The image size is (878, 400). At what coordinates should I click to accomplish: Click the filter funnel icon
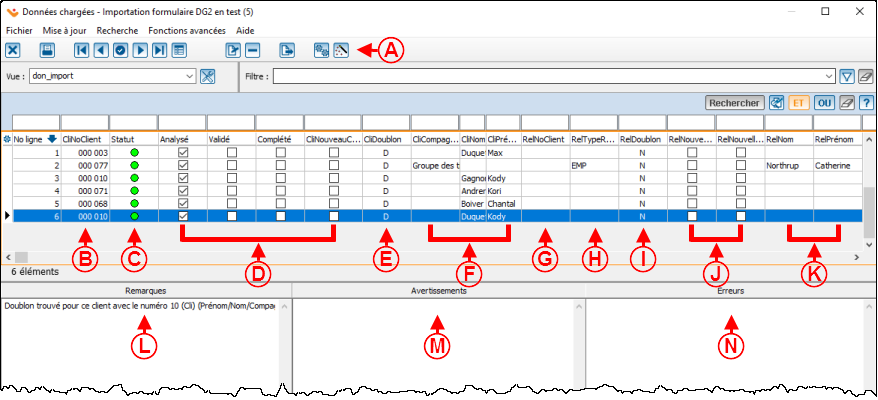click(846, 76)
